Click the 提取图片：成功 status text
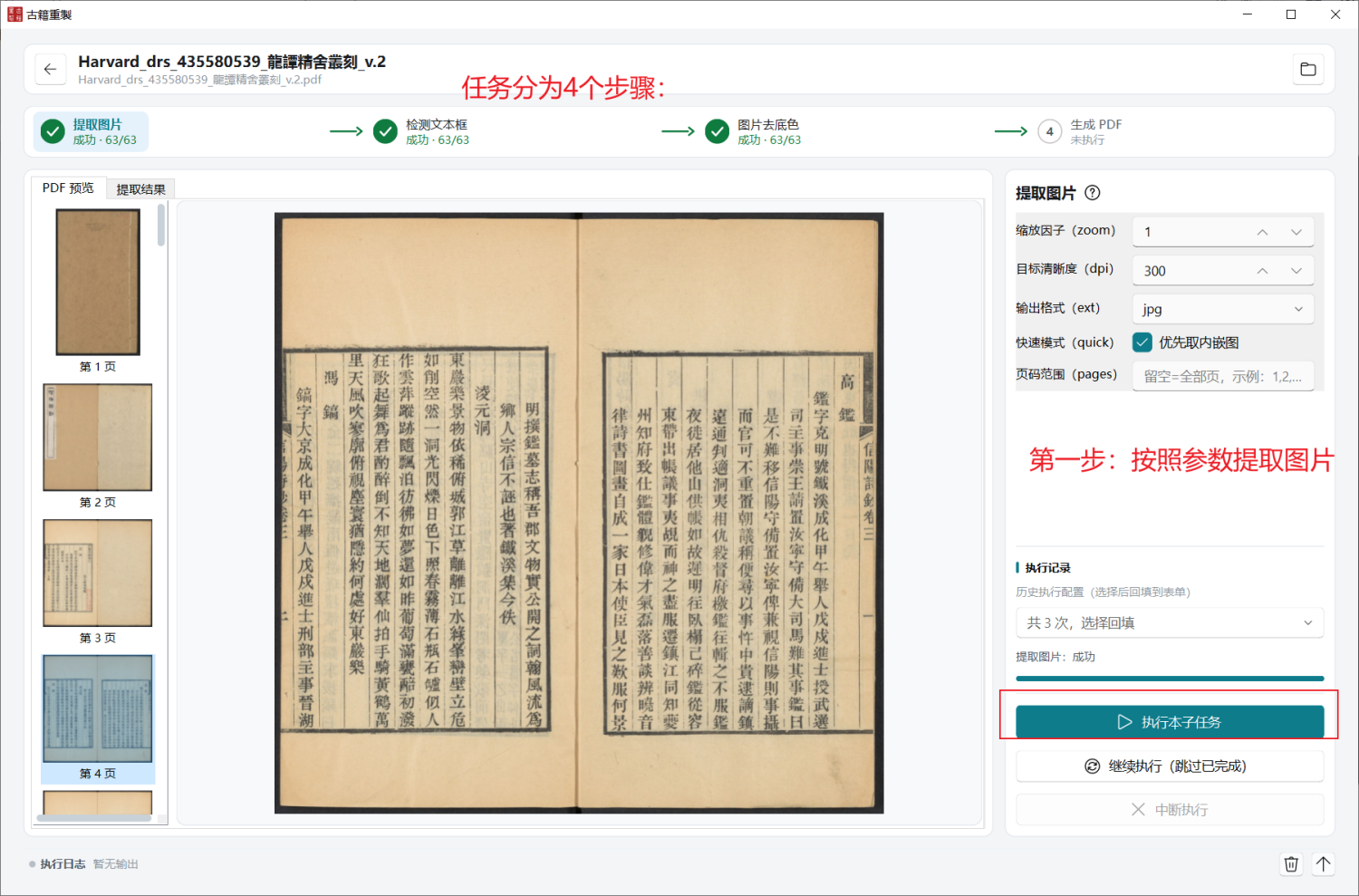 1055,657
